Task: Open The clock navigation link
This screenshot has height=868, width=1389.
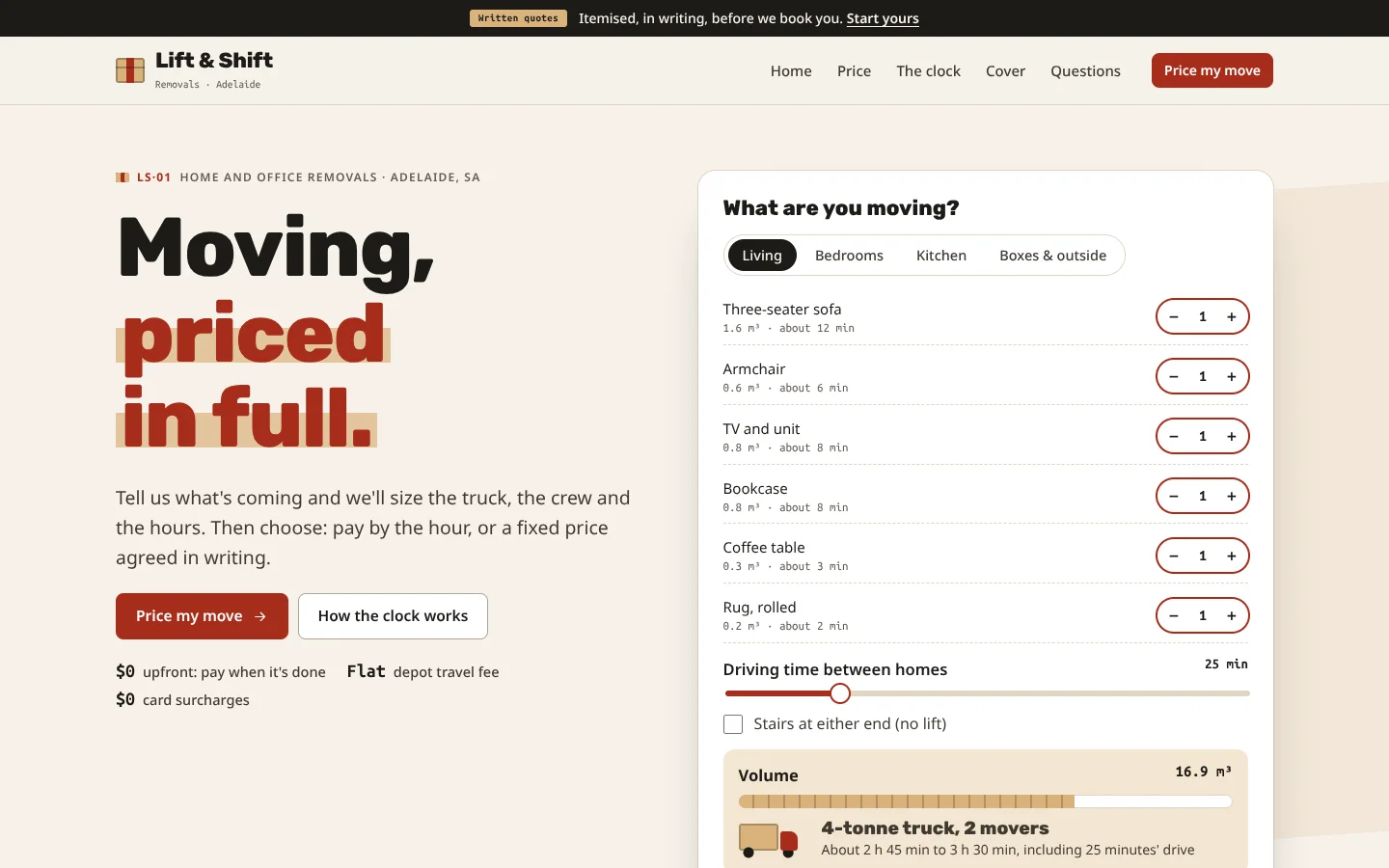Action: (928, 71)
